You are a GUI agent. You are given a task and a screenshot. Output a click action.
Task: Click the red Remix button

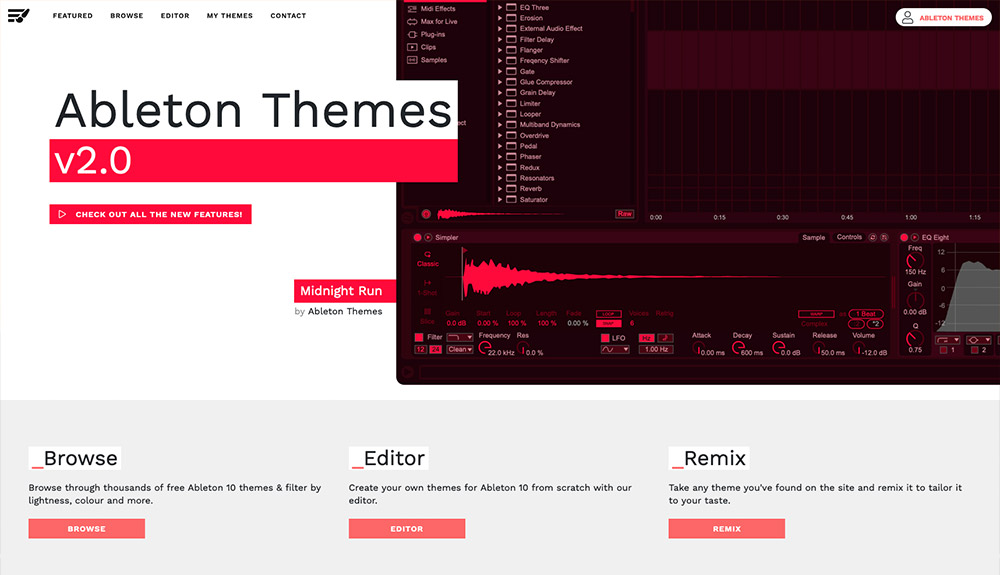pyautogui.click(x=727, y=528)
